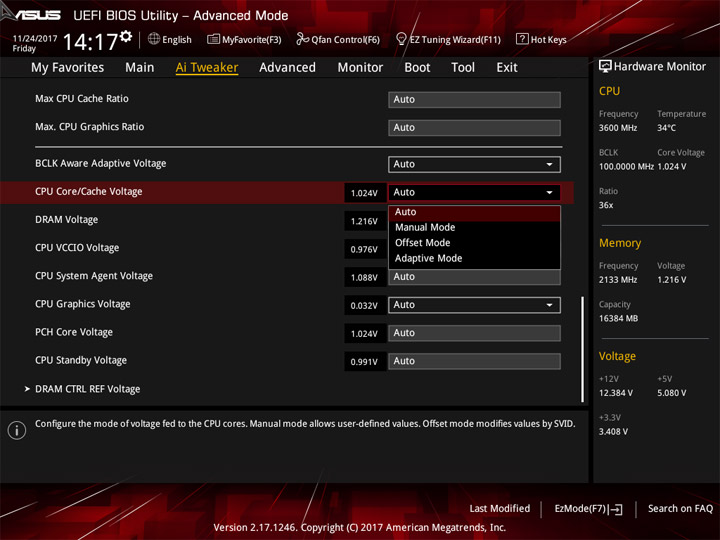The width and height of the screenshot is (720, 540).
Task: Choose Adaptive Mode option
Action: point(474,259)
